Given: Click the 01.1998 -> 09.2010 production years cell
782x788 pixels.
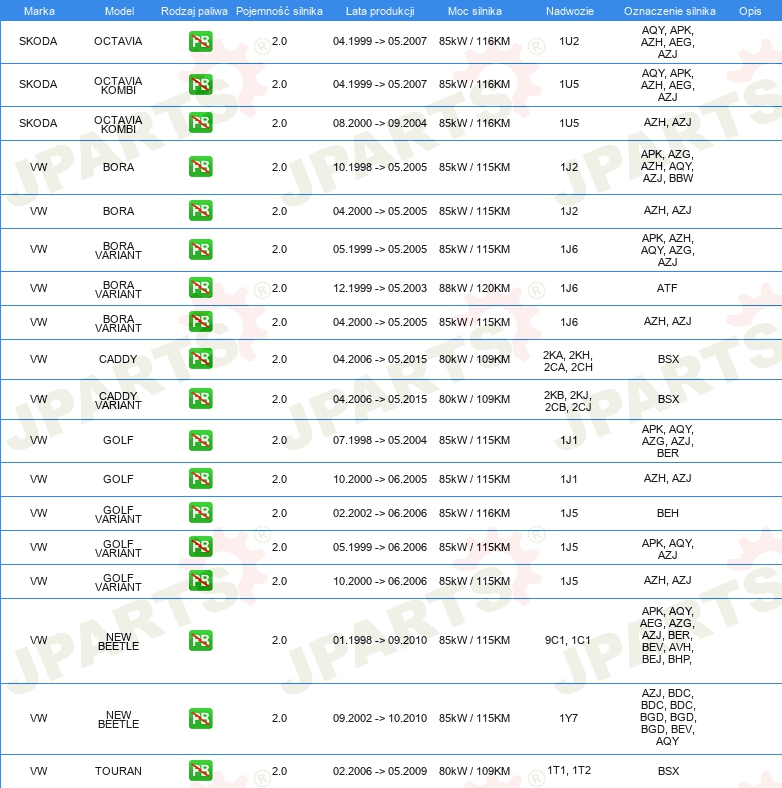Looking at the screenshot, I should [379, 640].
